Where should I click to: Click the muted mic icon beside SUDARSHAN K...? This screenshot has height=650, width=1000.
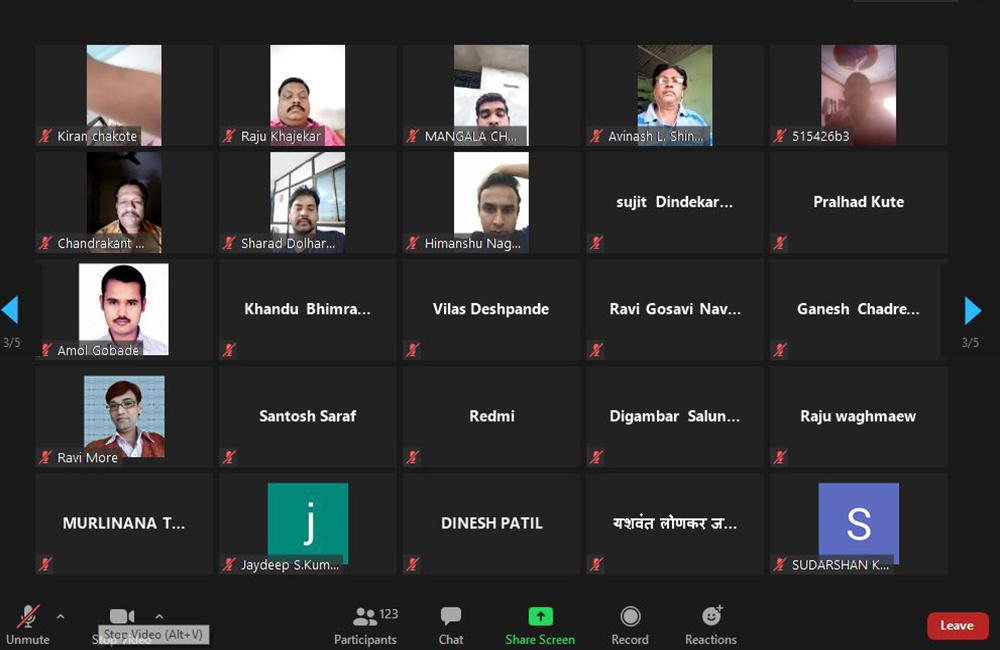click(780, 564)
